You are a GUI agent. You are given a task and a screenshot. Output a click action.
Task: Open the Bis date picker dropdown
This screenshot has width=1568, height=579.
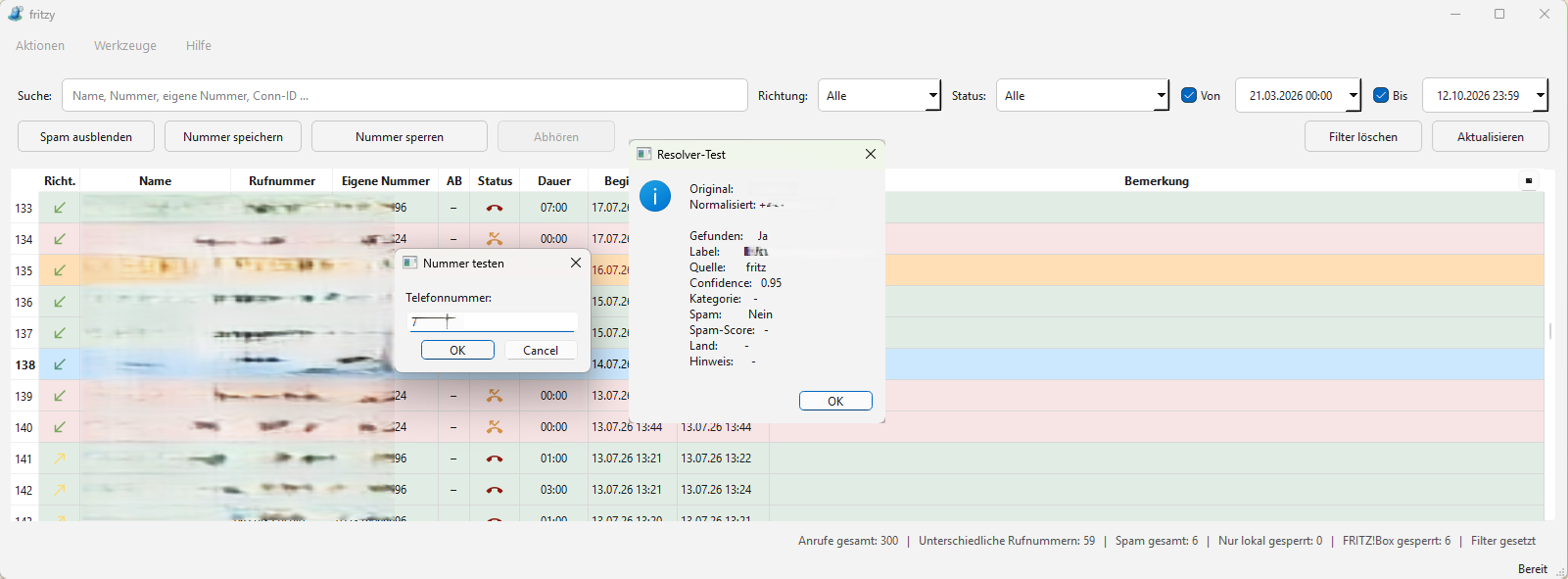coord(1541,95)
